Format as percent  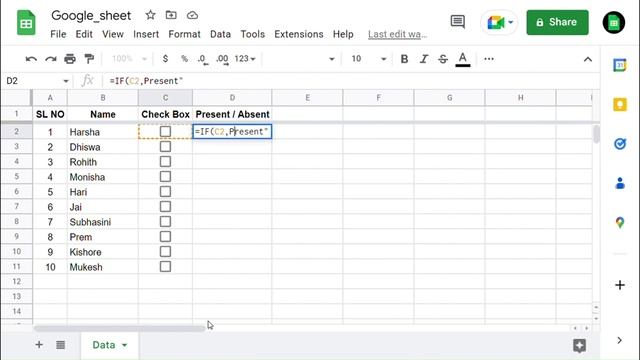coord(184,59)
